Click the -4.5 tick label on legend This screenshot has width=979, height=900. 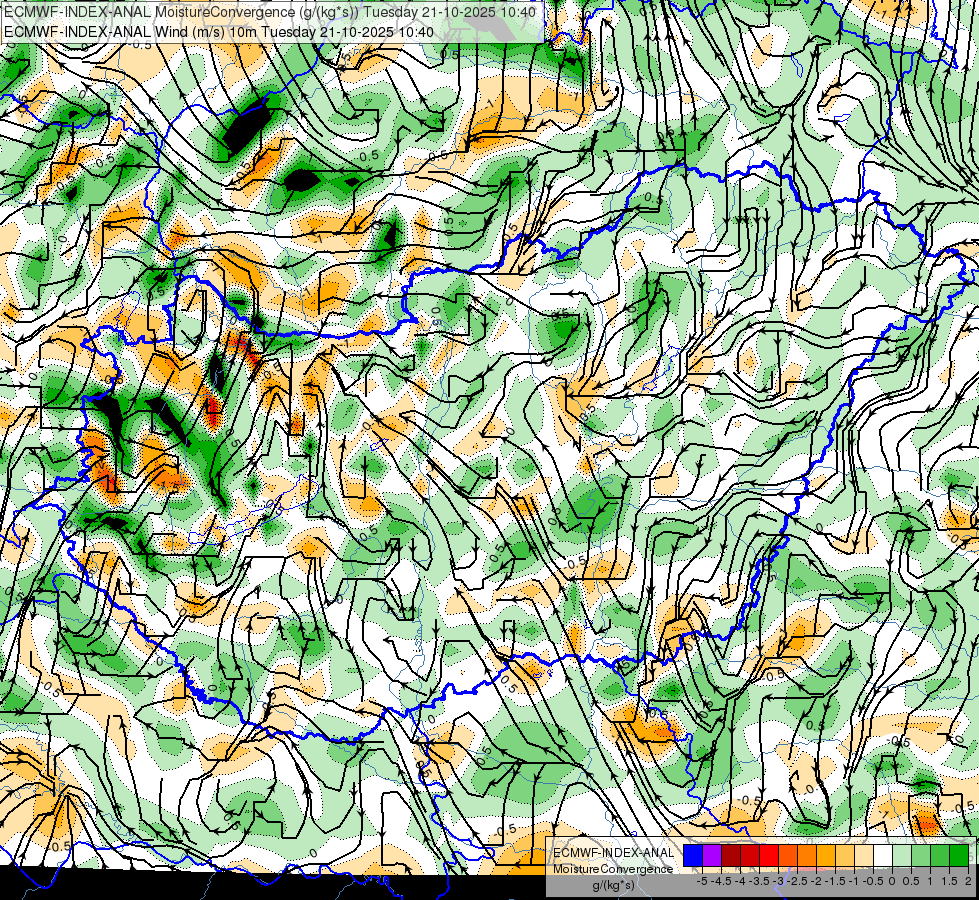pos(722,881)
